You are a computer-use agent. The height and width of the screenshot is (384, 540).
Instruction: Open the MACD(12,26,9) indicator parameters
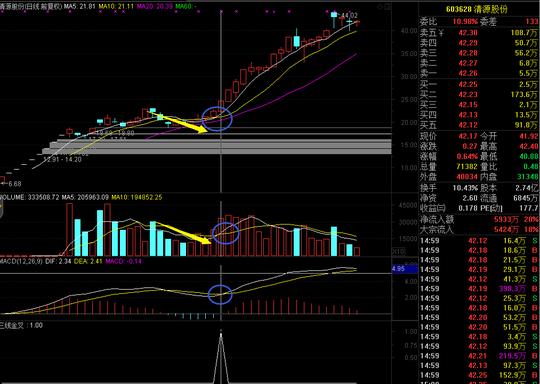pos(21,261)
